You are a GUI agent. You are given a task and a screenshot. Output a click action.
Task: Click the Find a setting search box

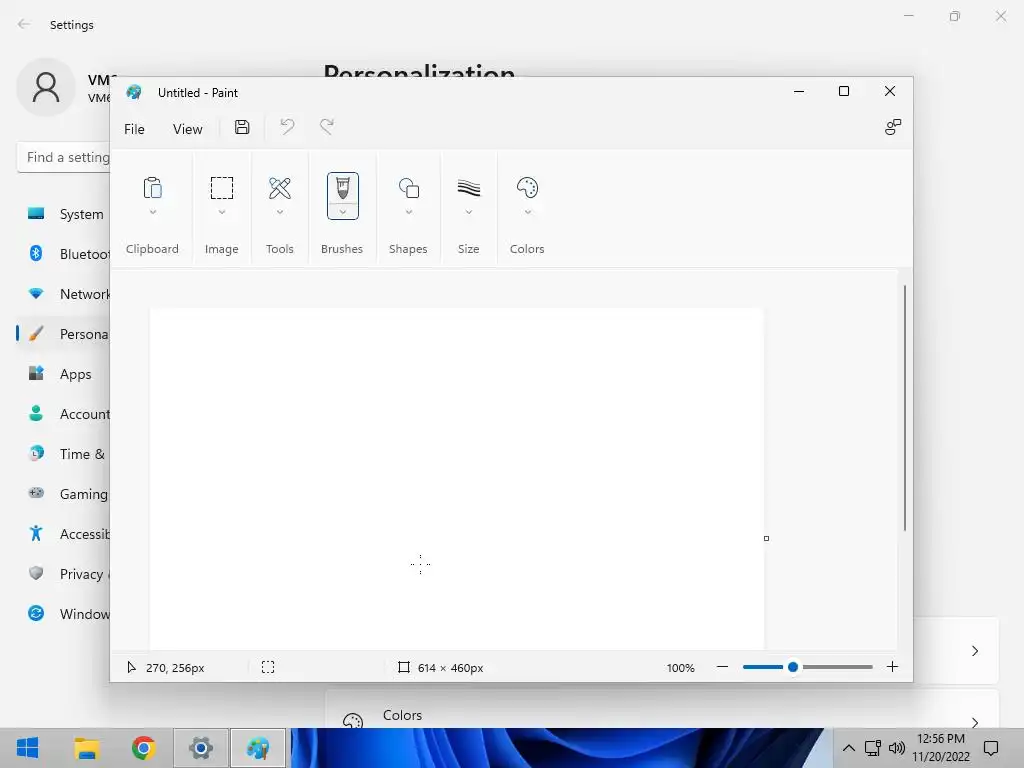pos(63,157)
